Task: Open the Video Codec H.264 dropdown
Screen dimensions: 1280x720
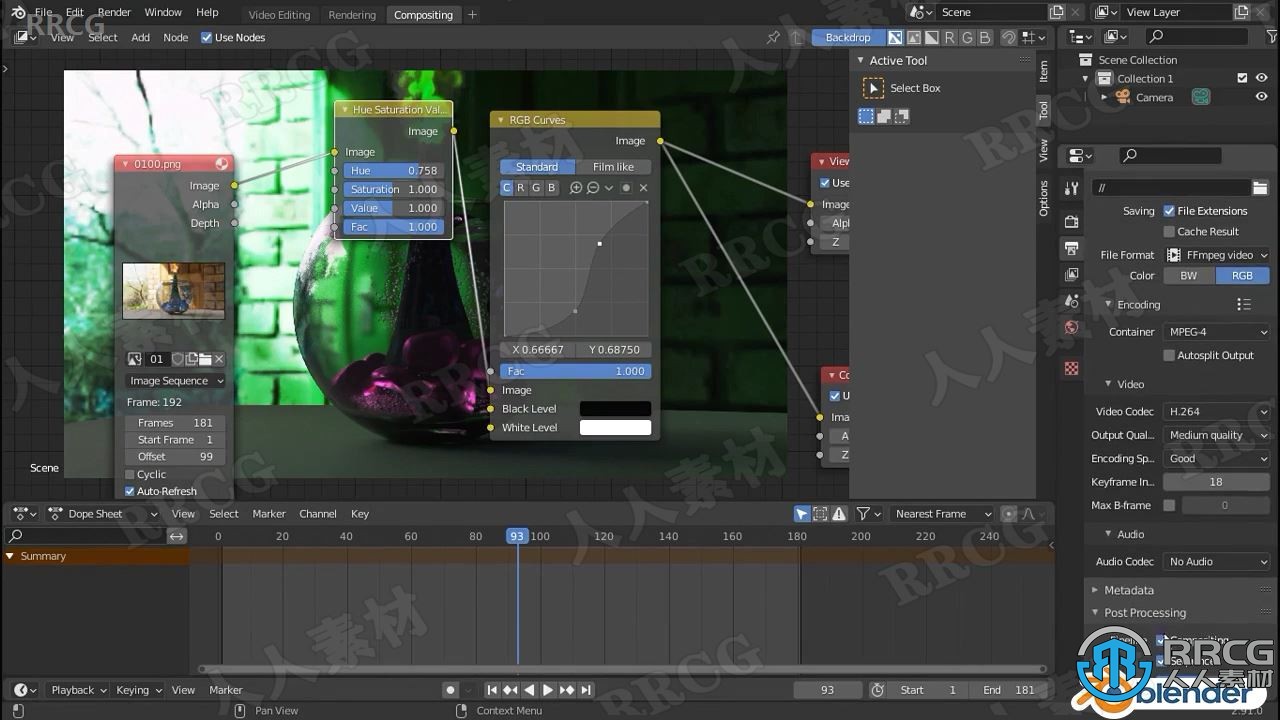Action: coord(1217,411)
